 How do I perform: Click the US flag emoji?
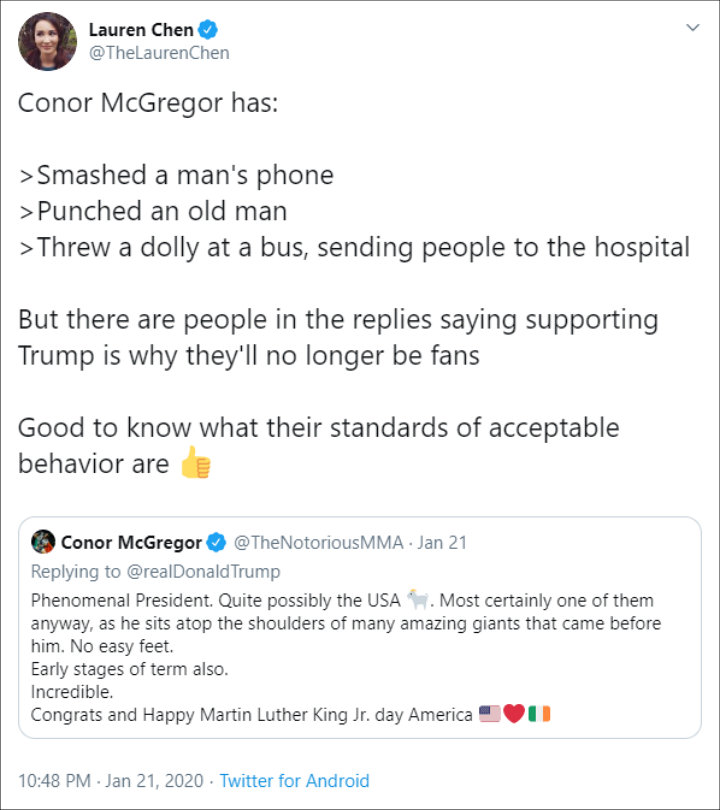pyautogui.click(x=490, y=714)
